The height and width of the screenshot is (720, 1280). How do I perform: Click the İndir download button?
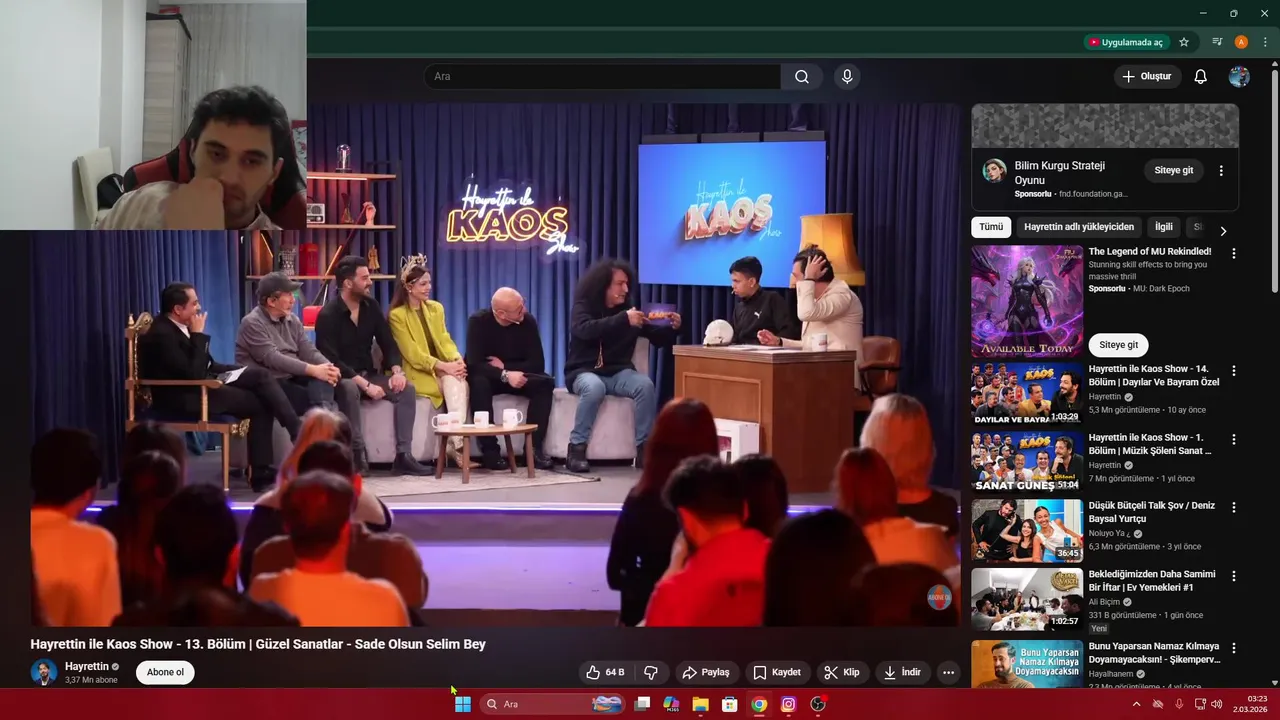click(902, 672)
